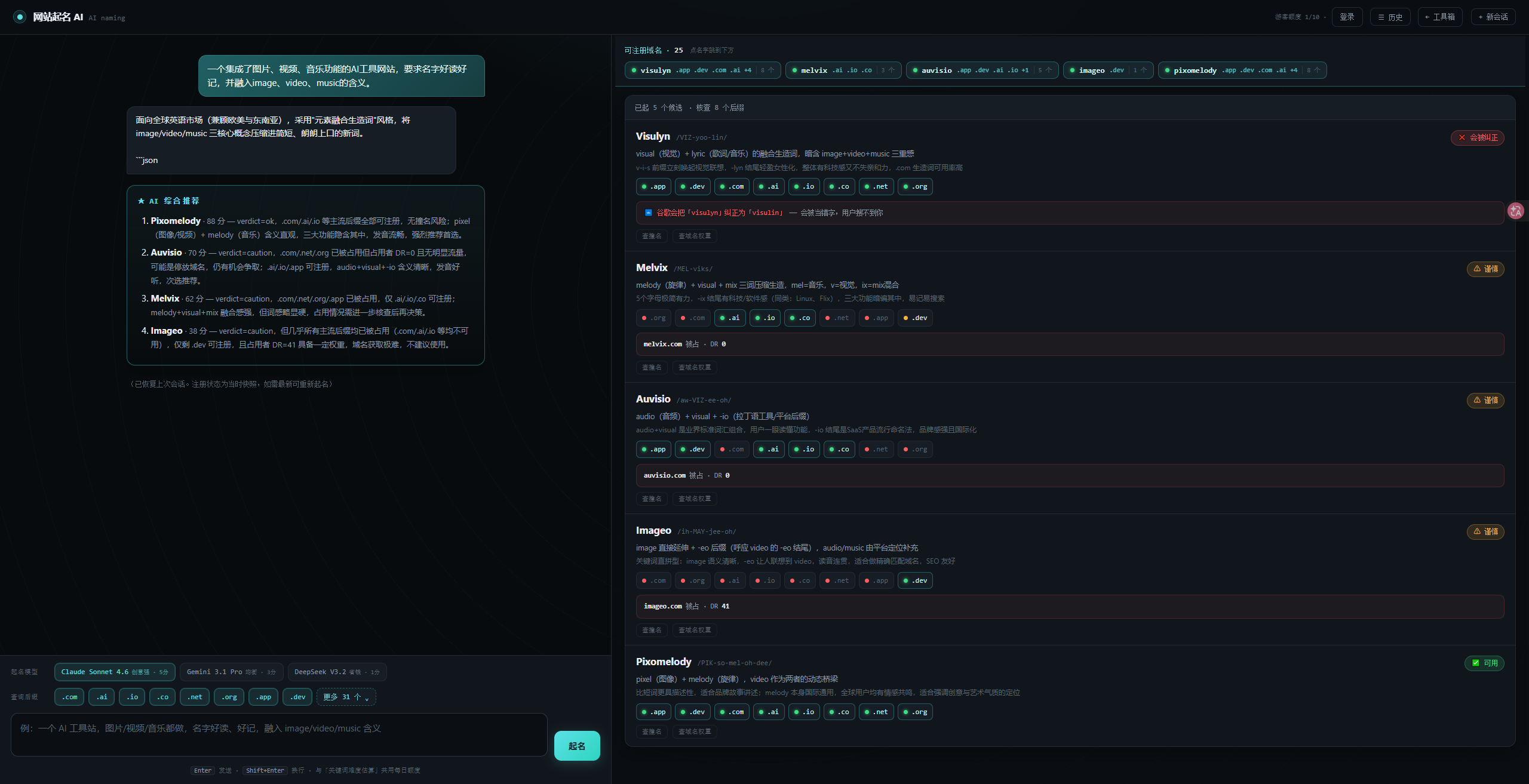Jump to visulyn domain chip

point(703,70)
